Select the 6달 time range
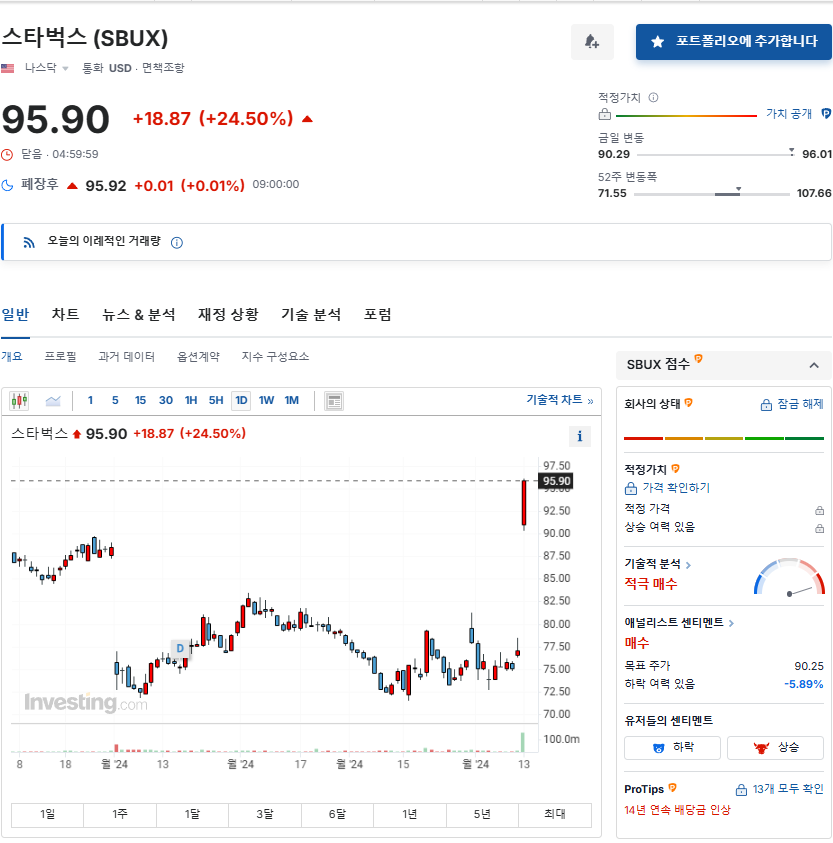This screenshot has width=833, height=843. [x=337, y=815]
